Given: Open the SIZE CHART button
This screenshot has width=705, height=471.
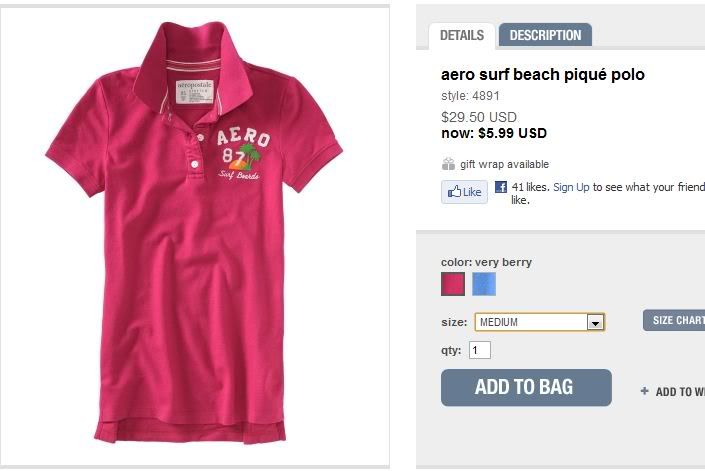Looking at the screenshot, I should tap(677, 320).
